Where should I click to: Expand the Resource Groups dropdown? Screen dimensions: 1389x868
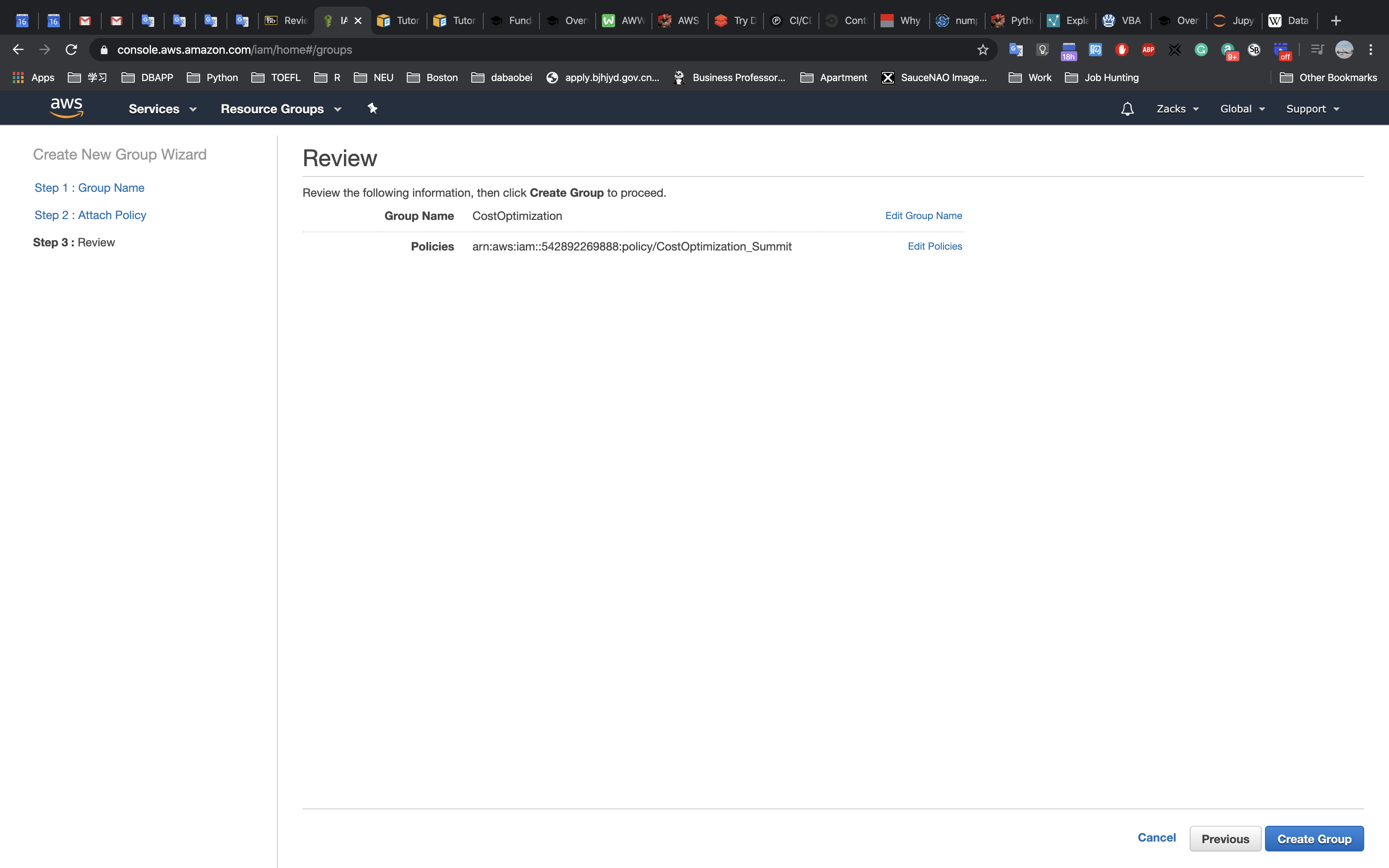(281, 109)
